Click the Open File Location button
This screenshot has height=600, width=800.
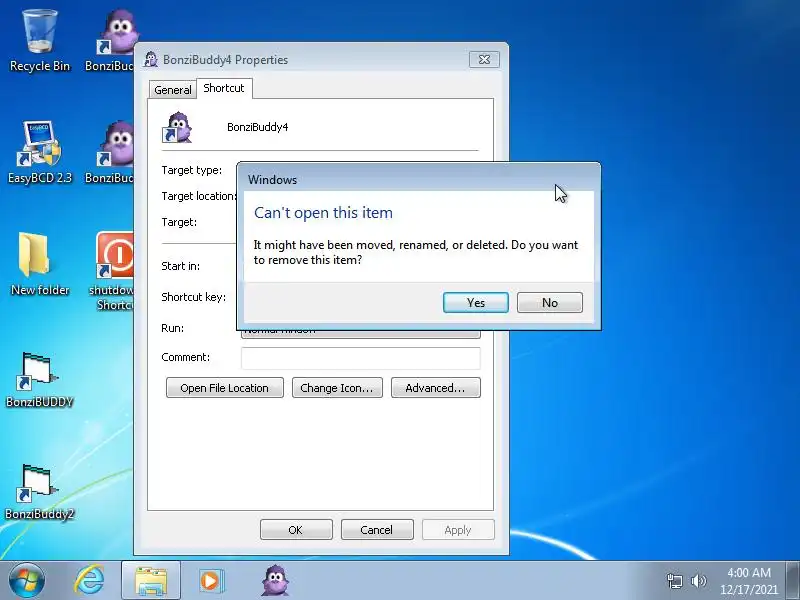(224, 388)
